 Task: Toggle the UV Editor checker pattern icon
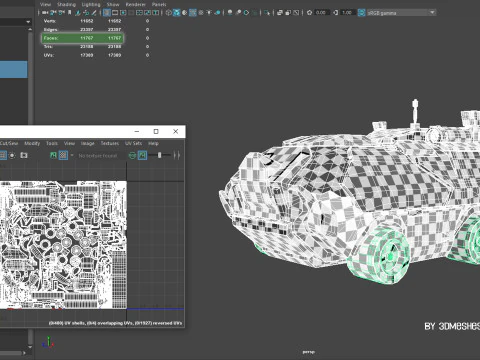pyautogui.click(x=63, y=155)
